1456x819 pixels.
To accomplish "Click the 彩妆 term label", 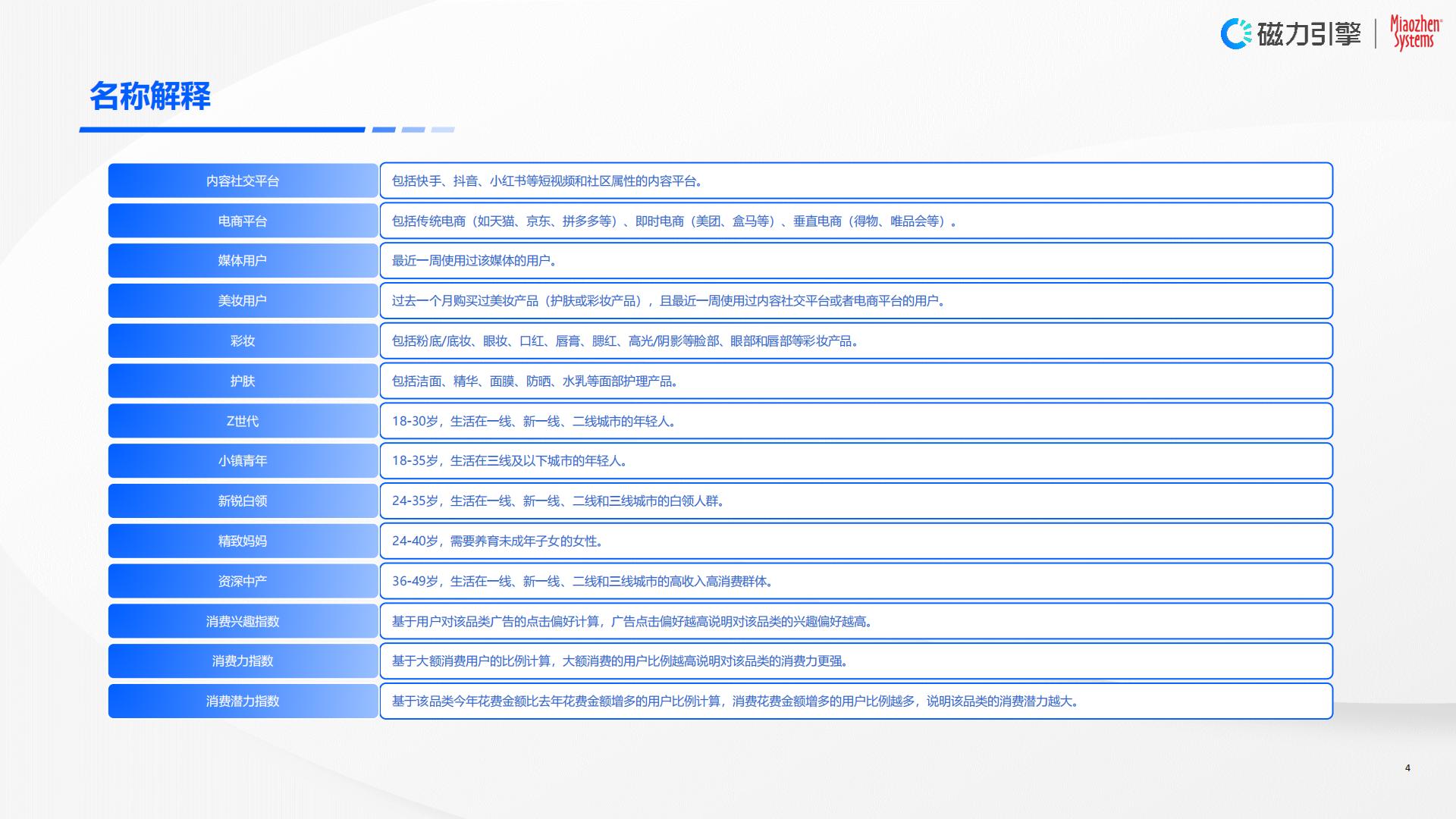I will (243, 341).
